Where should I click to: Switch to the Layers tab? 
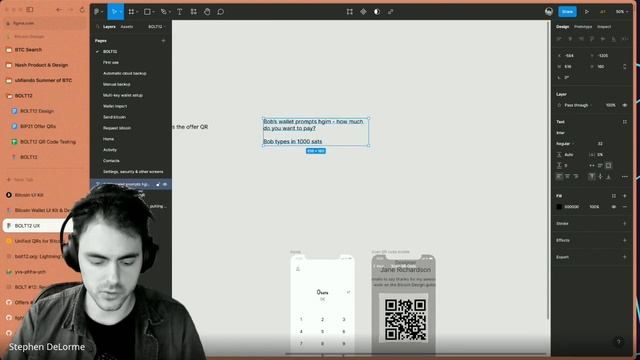click(109, 27)
